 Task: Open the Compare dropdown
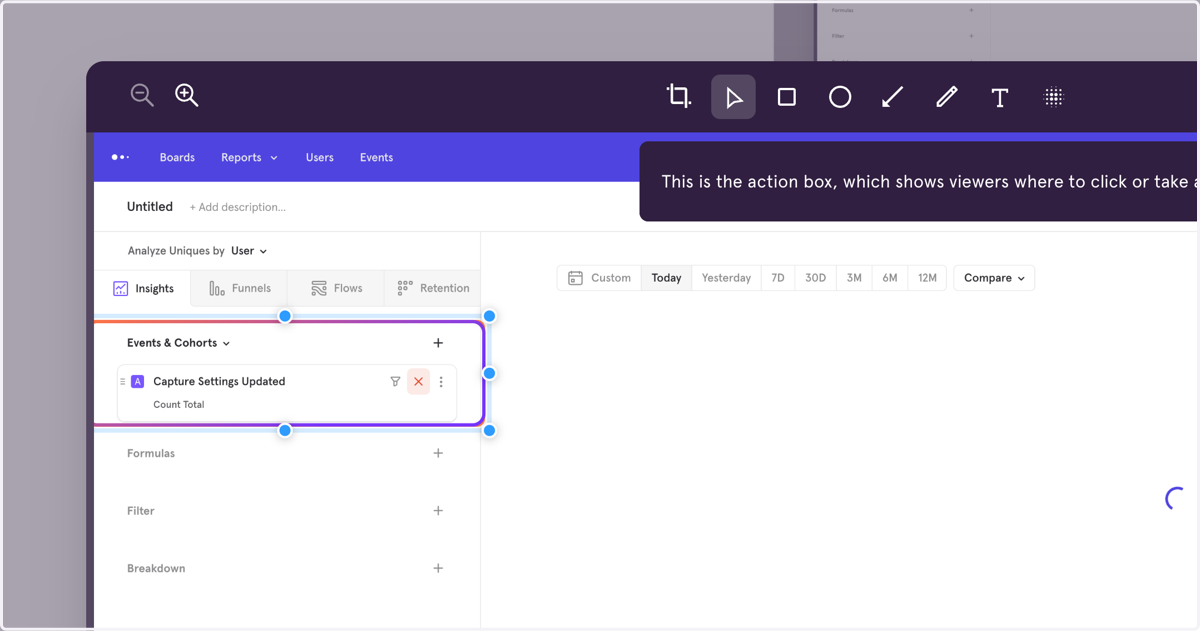pyautogui.click(x=994, y=278)
